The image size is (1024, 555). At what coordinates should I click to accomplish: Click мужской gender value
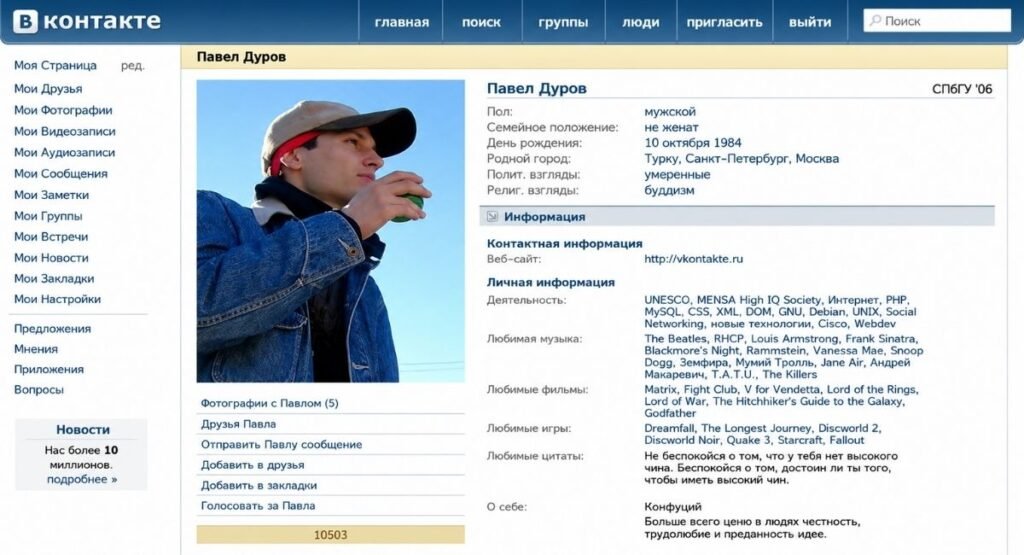pyautogui.click(x=670, y=112)
